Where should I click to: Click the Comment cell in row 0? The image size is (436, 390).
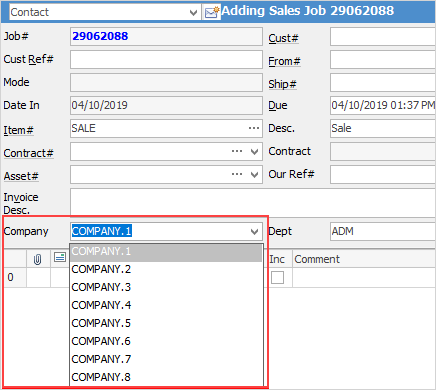coord(364,277)
